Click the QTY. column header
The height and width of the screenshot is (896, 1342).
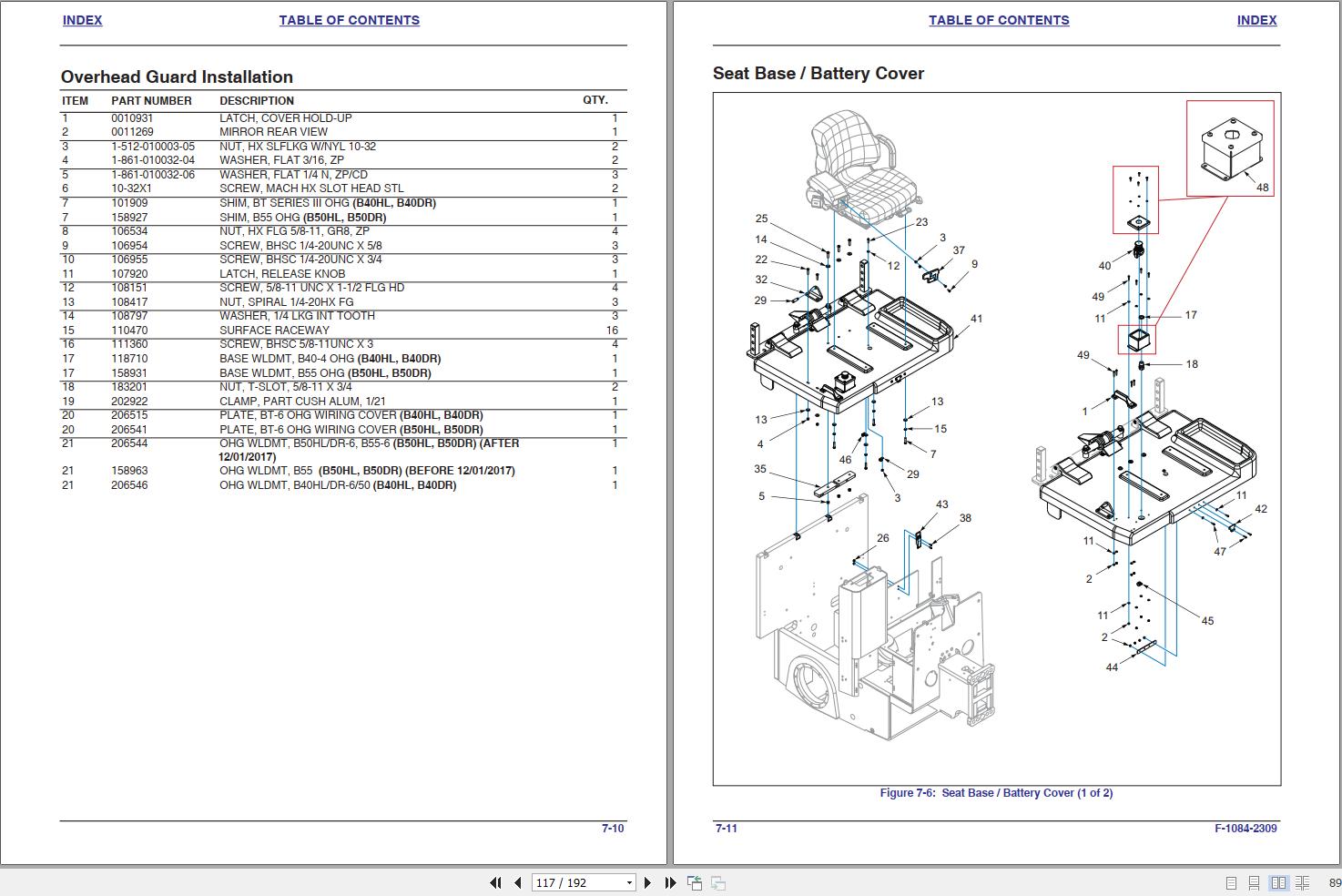pyautogui.click(x=595, y=100)
